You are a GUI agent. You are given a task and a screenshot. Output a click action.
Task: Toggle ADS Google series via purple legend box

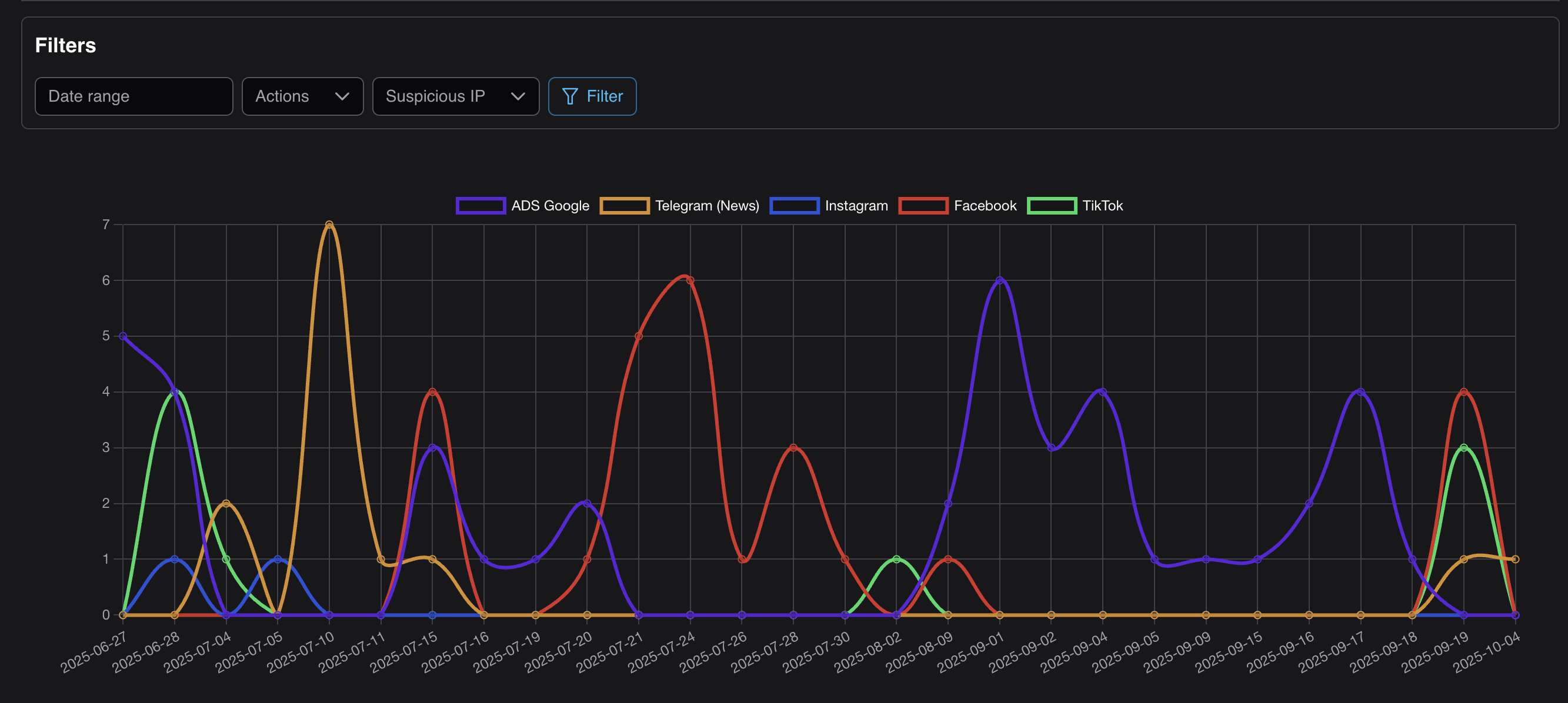(481, 206)
